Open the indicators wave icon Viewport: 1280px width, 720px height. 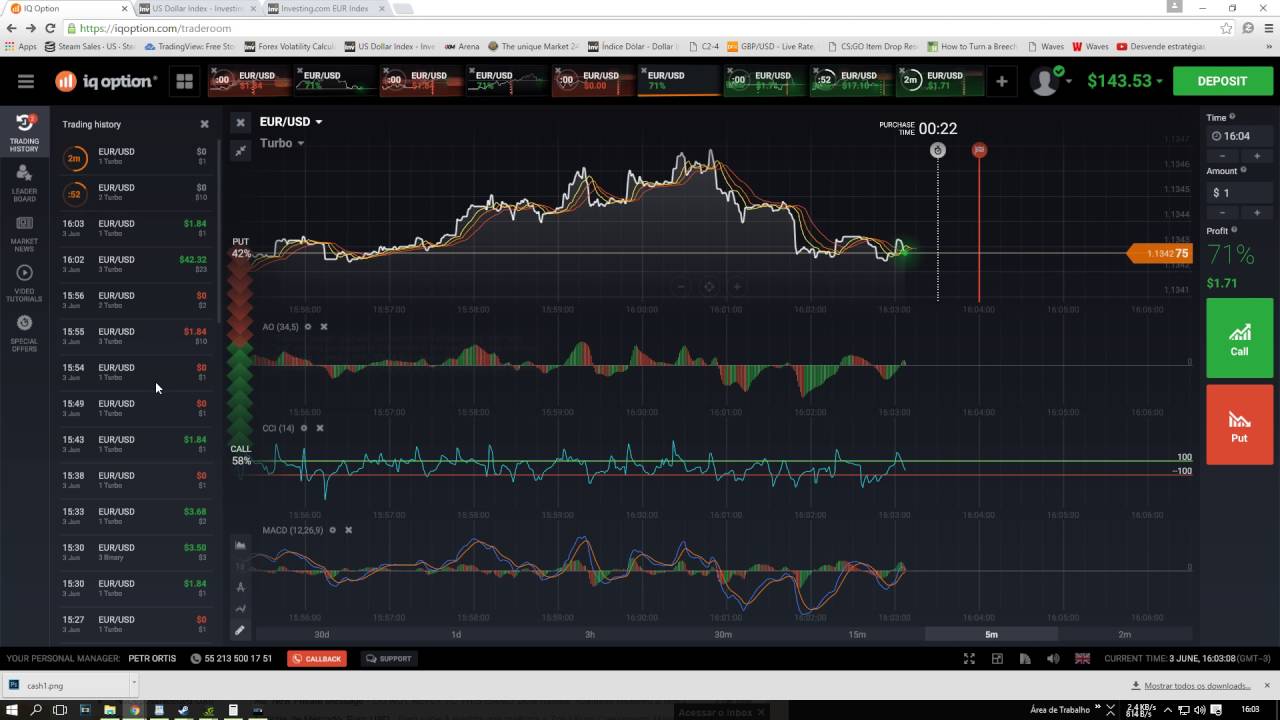point(240,609)
